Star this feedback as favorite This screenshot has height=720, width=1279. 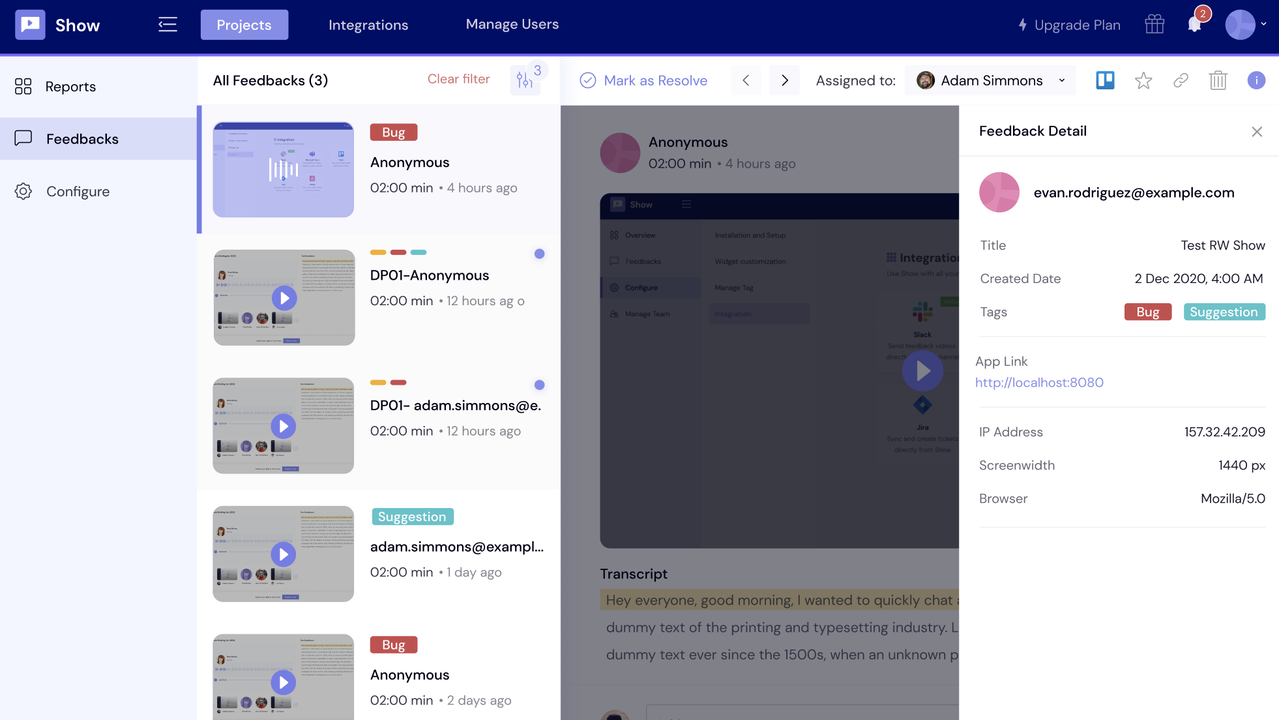[1143, 81]
